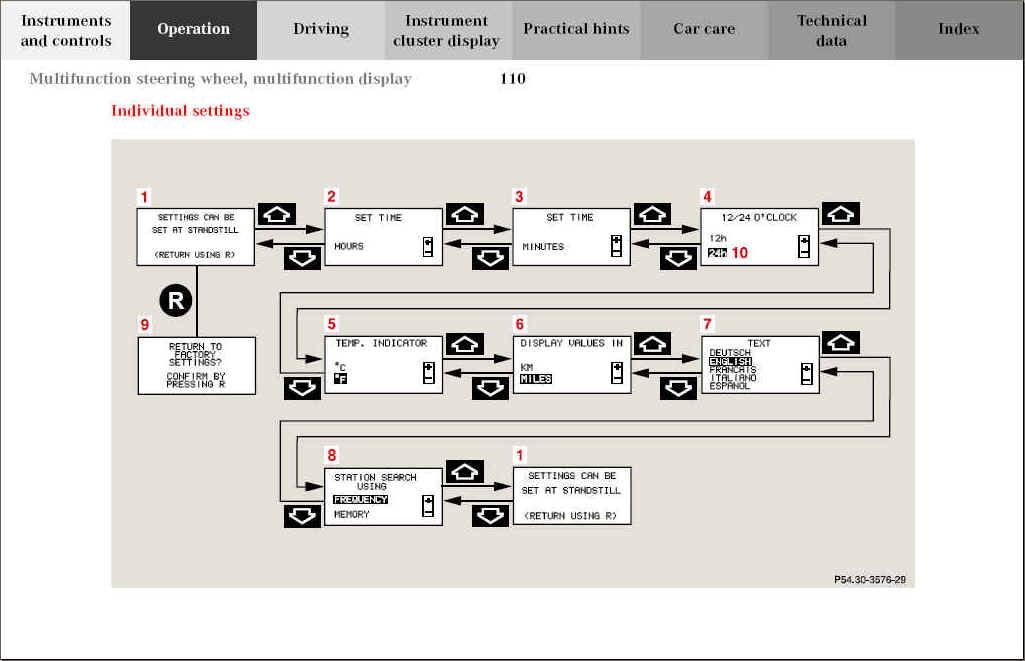The width and height of the screenshot is (1025, 661).
Task: Open the Index tab
Action: (958, 30)
